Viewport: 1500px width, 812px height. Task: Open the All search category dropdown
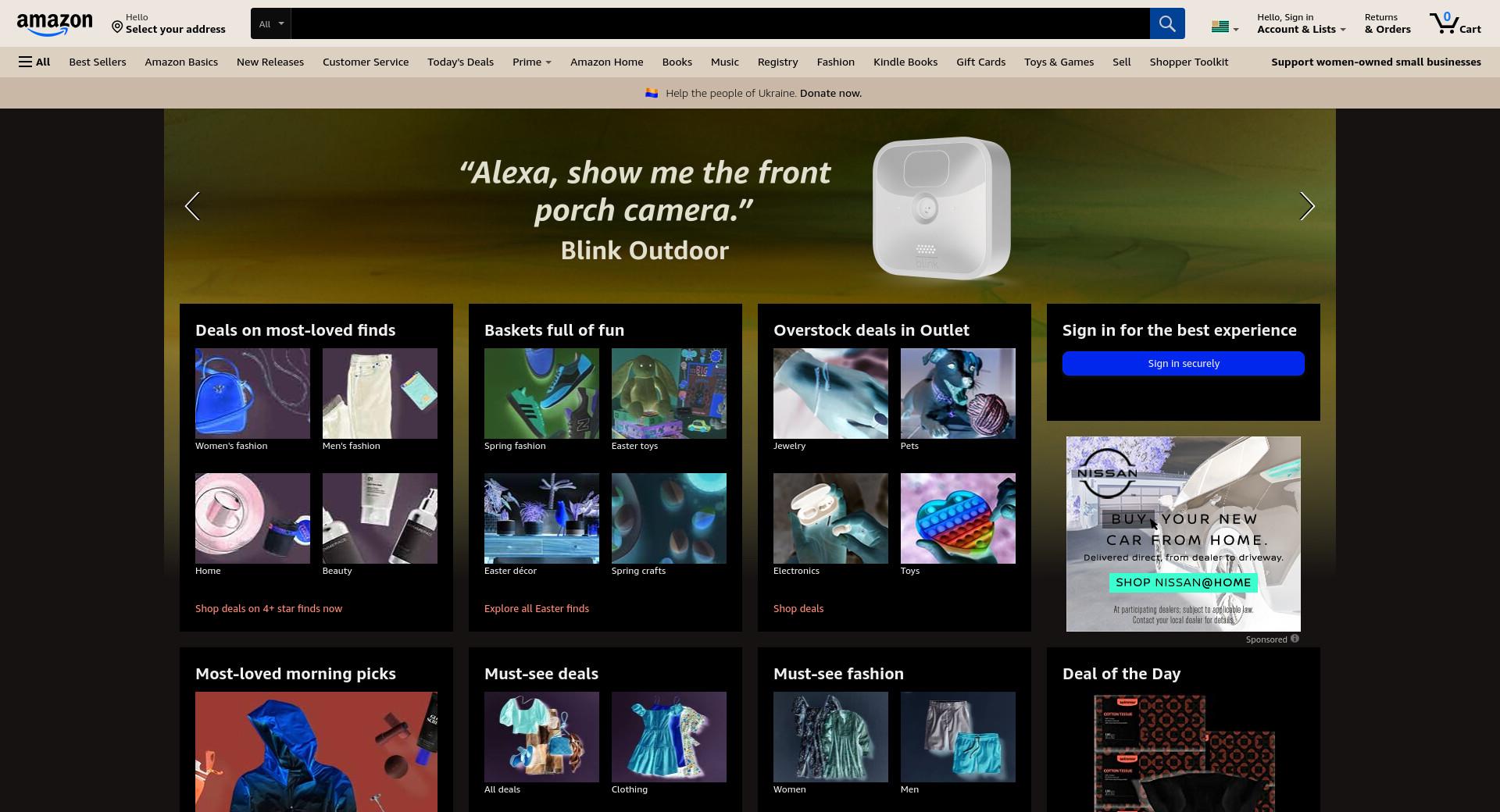270,23
